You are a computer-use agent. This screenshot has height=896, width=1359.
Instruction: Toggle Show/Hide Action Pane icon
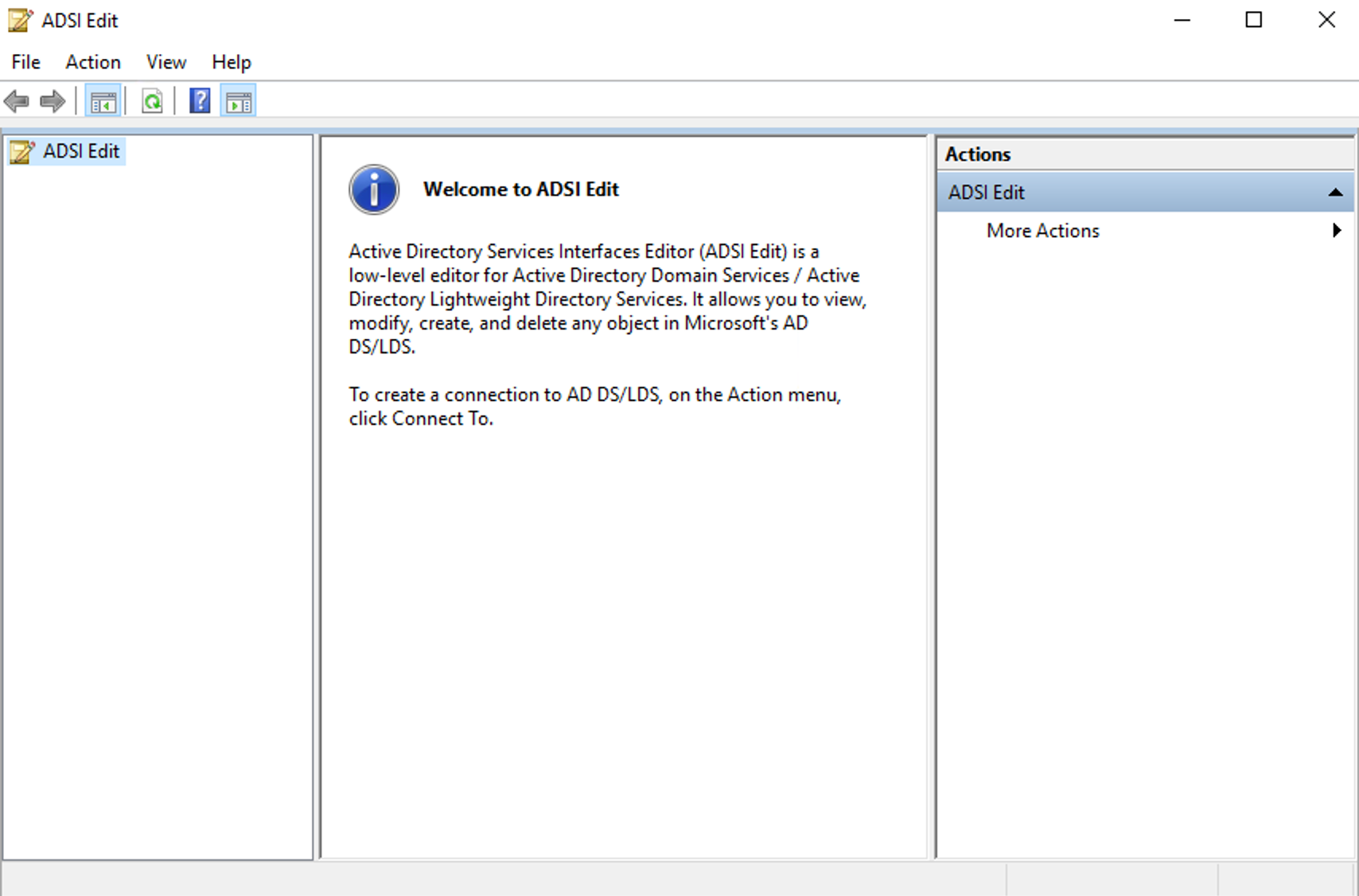[239, 101]
